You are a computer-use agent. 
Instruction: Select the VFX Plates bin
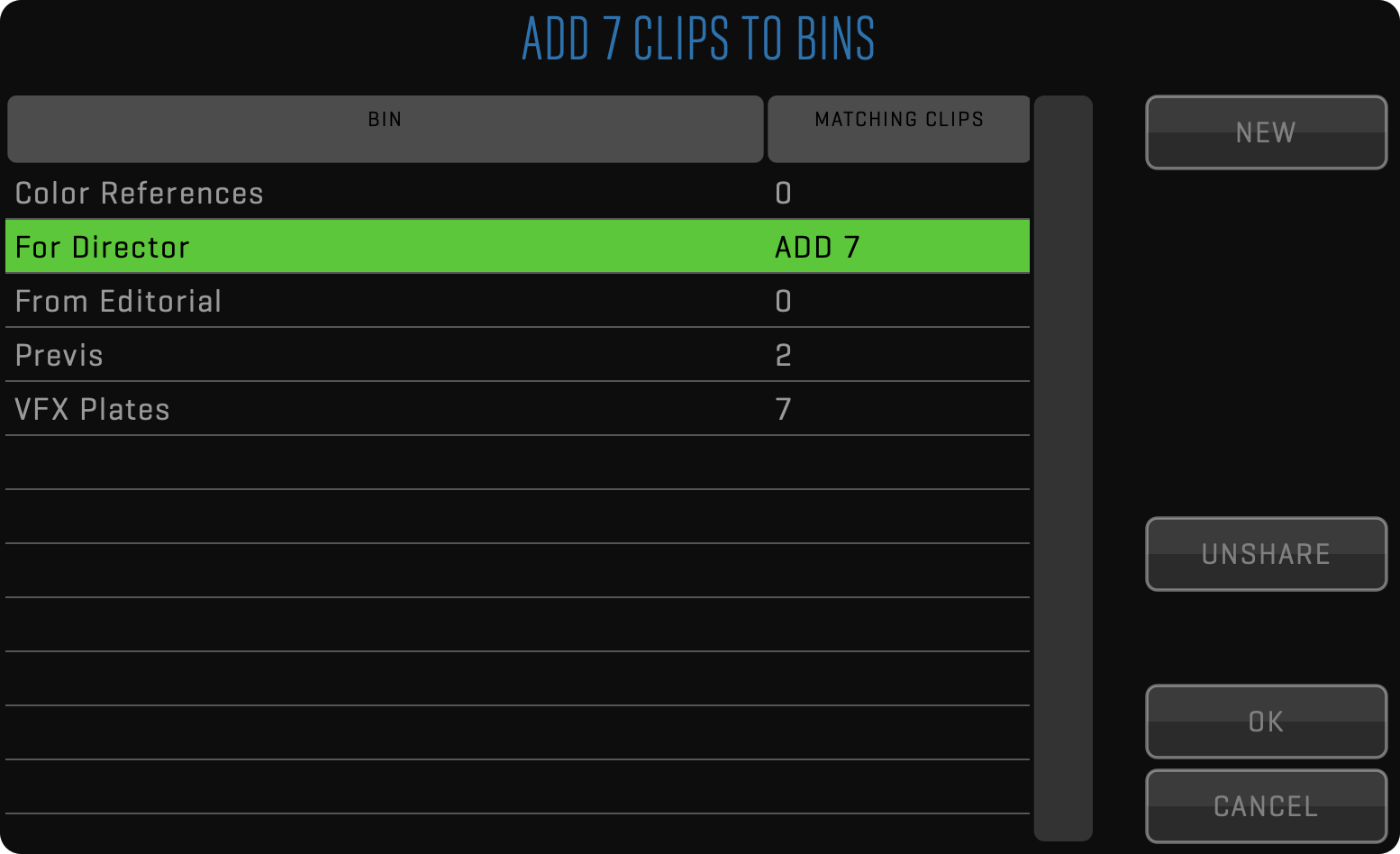point(92,410)
